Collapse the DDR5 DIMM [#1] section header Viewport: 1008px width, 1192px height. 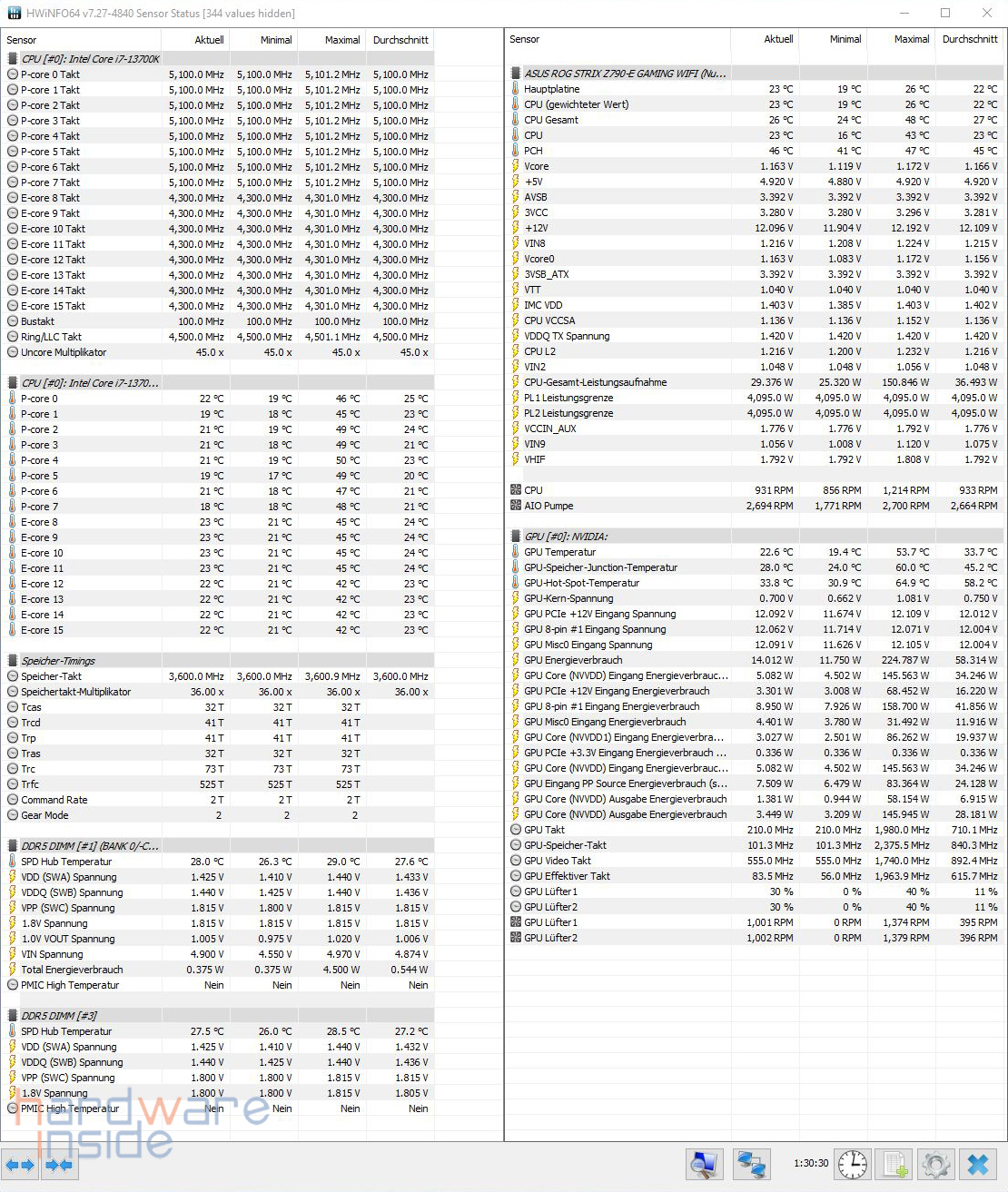(89, 846)
